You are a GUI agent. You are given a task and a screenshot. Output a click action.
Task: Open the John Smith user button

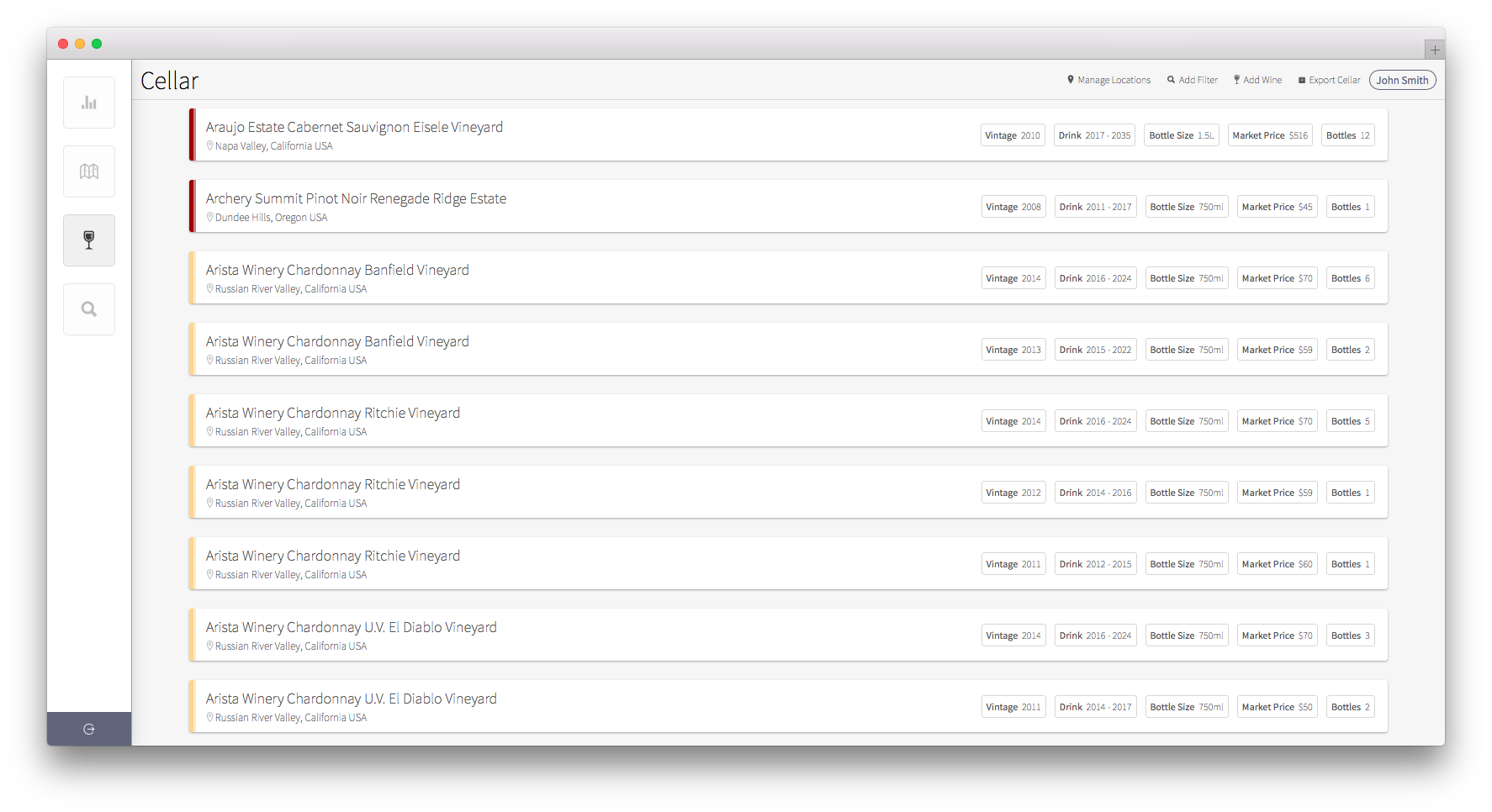pos(1403,80)
